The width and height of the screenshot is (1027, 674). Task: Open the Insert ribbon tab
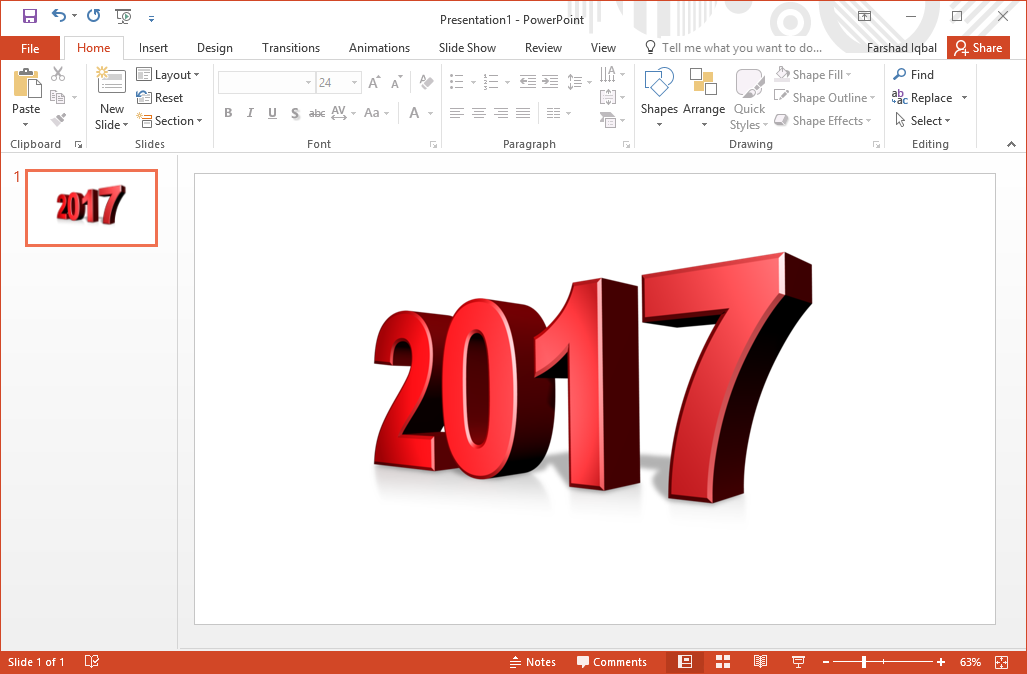153,48
